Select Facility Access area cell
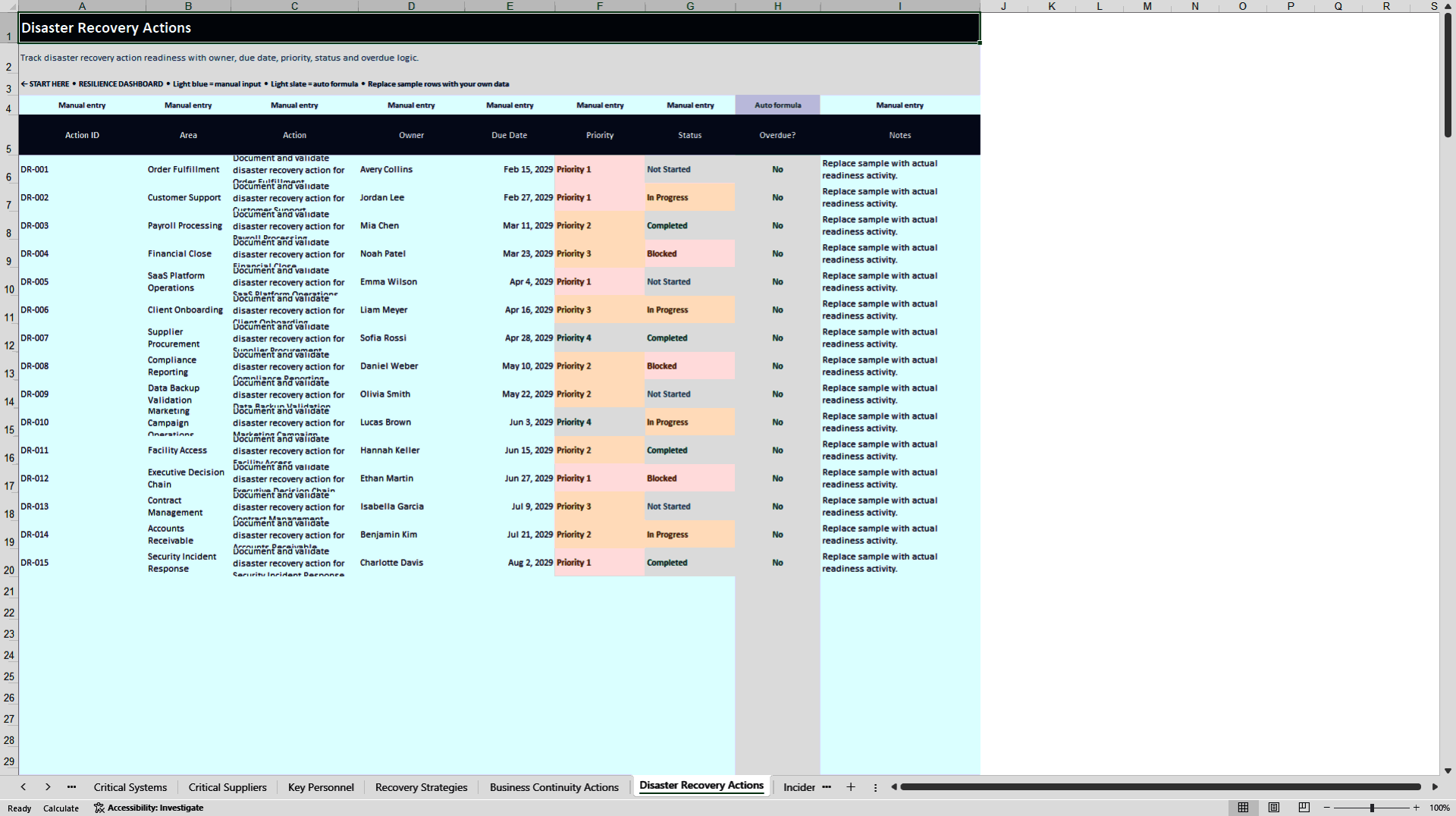 (188, 450)
